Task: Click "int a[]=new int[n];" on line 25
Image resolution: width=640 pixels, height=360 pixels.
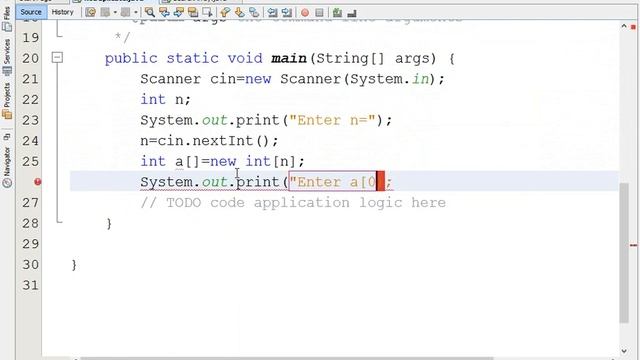Action: tap(222, 162)
